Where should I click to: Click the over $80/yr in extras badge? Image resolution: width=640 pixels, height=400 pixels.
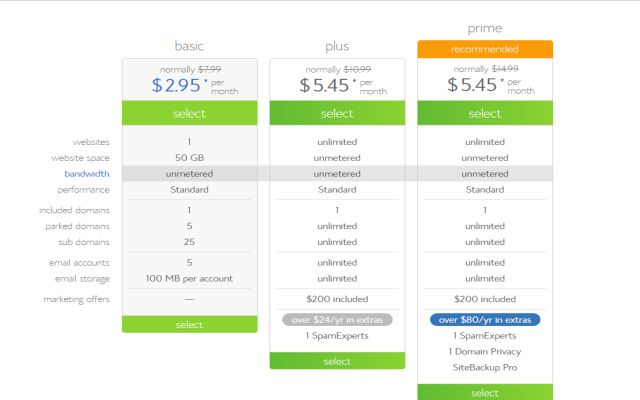[485, 320]
